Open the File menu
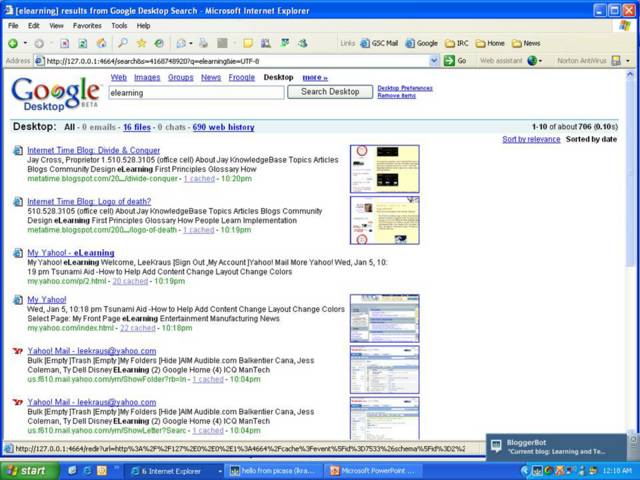This screenshot has height=480, width=640. pyautogui.click(x=13, y=26)
